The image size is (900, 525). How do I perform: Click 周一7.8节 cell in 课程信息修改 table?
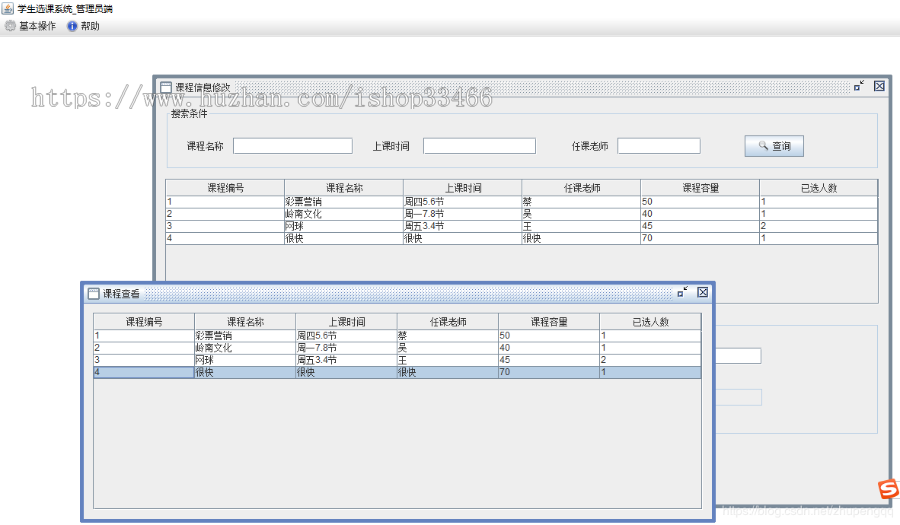[x=463, y=214]
